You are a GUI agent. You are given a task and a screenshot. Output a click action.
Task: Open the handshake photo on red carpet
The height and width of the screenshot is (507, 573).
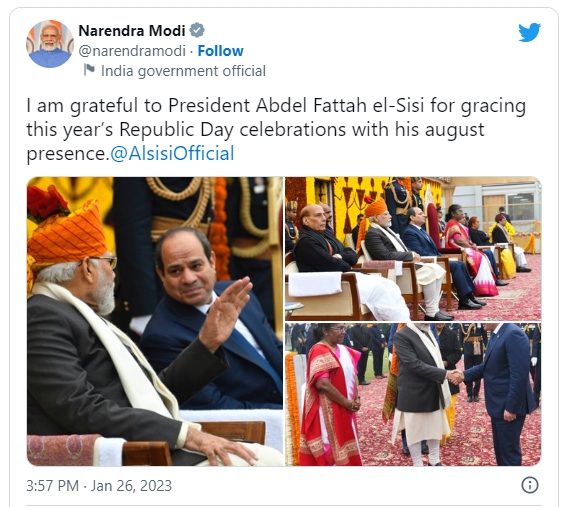click(413, 394)
